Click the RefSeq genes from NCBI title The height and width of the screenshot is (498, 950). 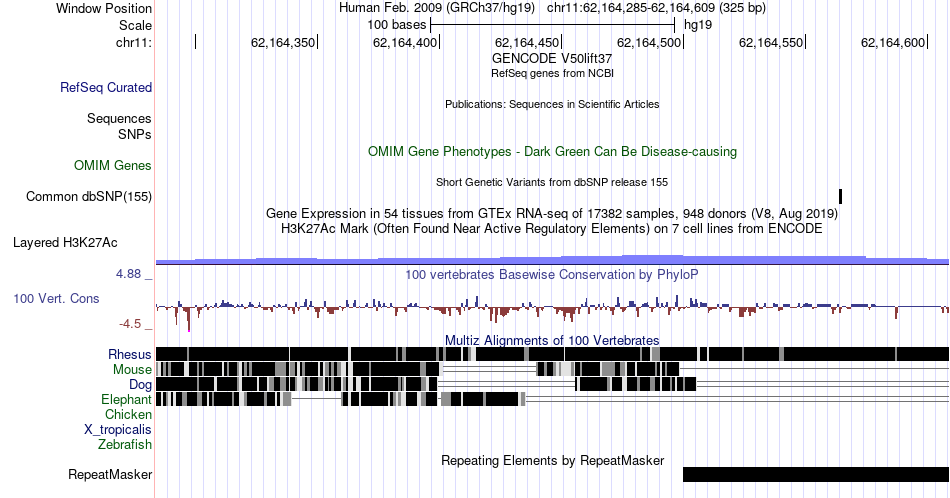[552, 73]
